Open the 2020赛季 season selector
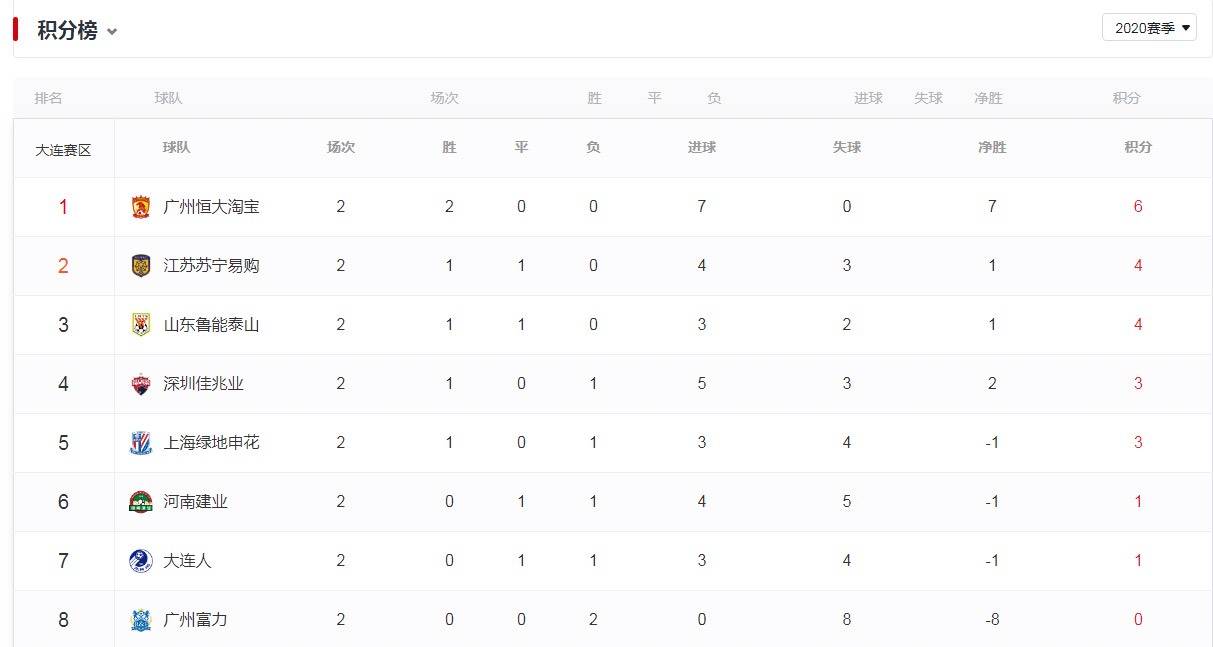The height and width of the screenshot is (647, 1213). (x=1148, y=27)
